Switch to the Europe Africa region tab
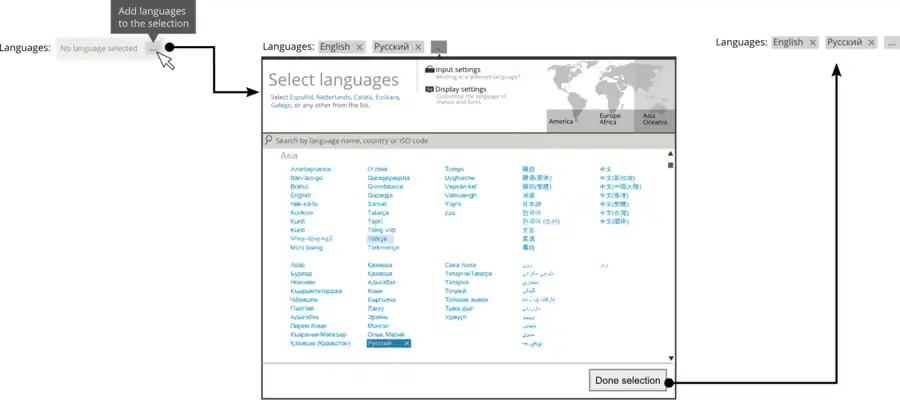Screen dimensions: 900x400 tap(609, 119)
